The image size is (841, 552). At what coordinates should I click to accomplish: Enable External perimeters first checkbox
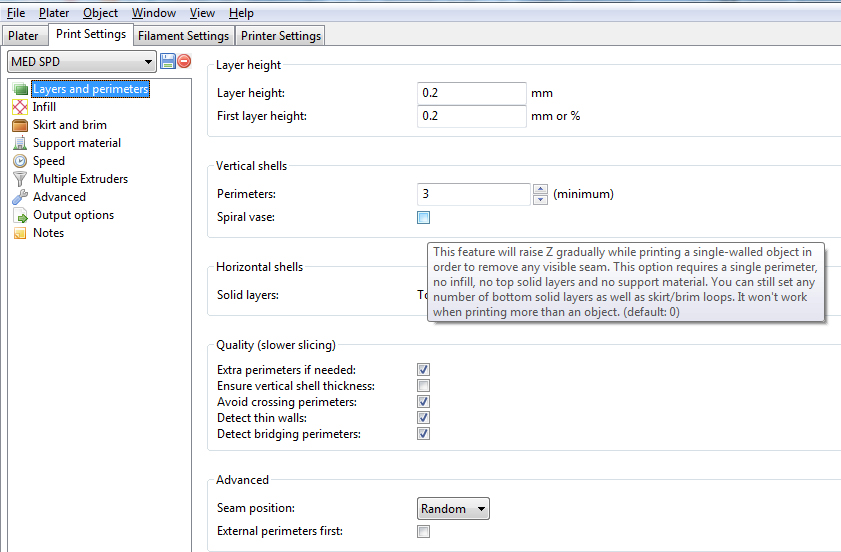click(424, 532)
